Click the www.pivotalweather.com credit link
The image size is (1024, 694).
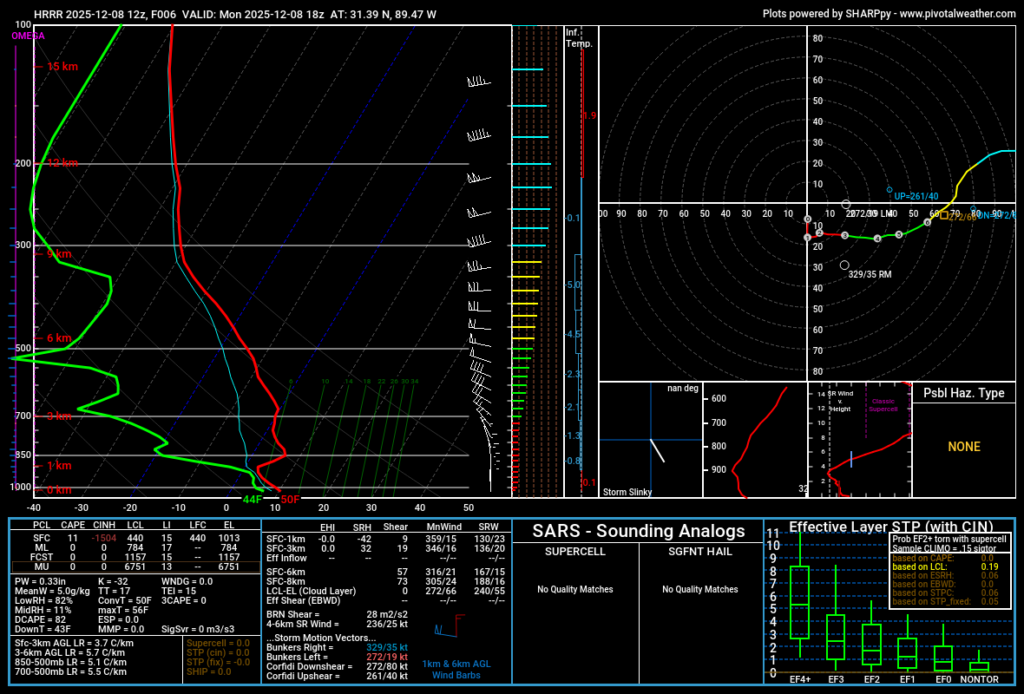pos(959,14)
